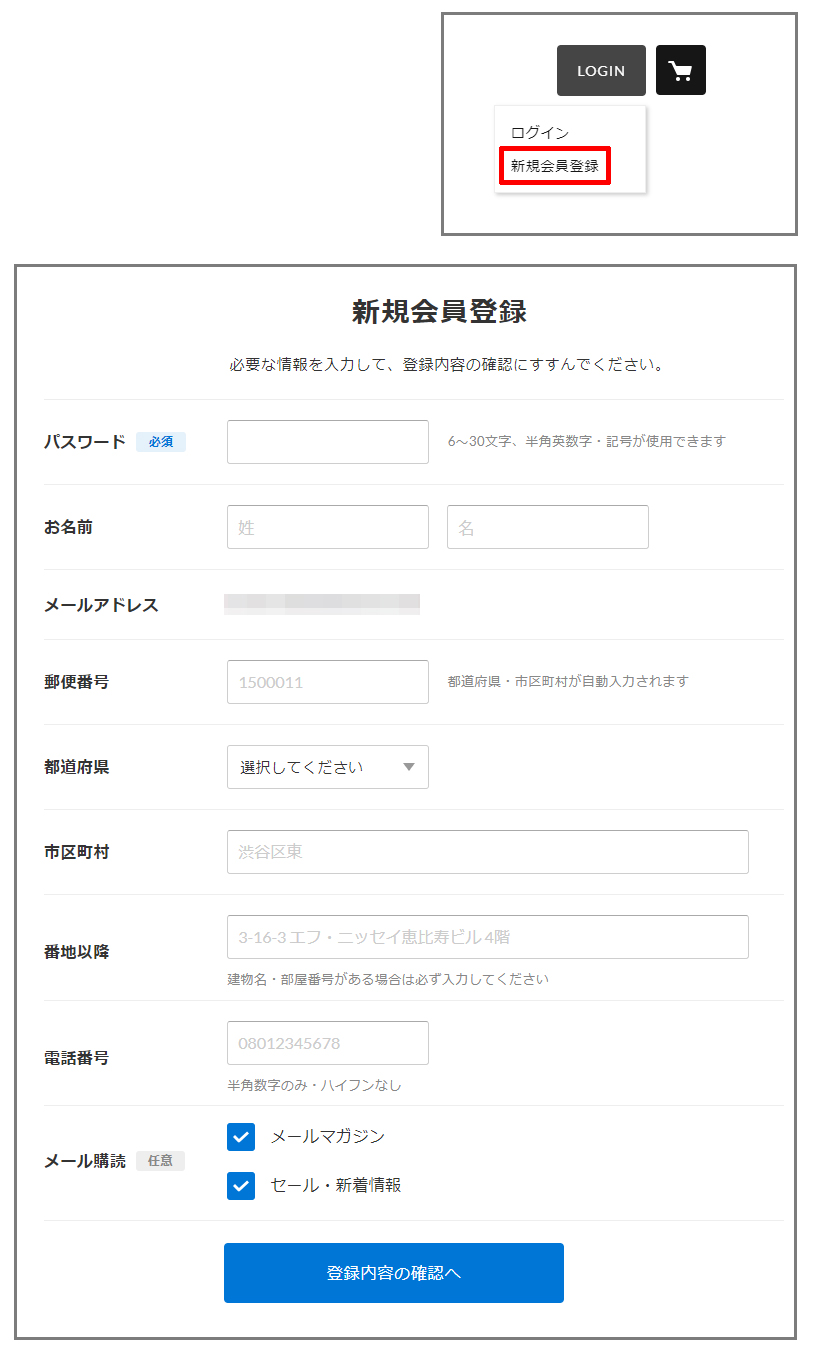831x1352 pixels.
Task: Click the セール・新着情報 label text
Action: point(336,1186)
